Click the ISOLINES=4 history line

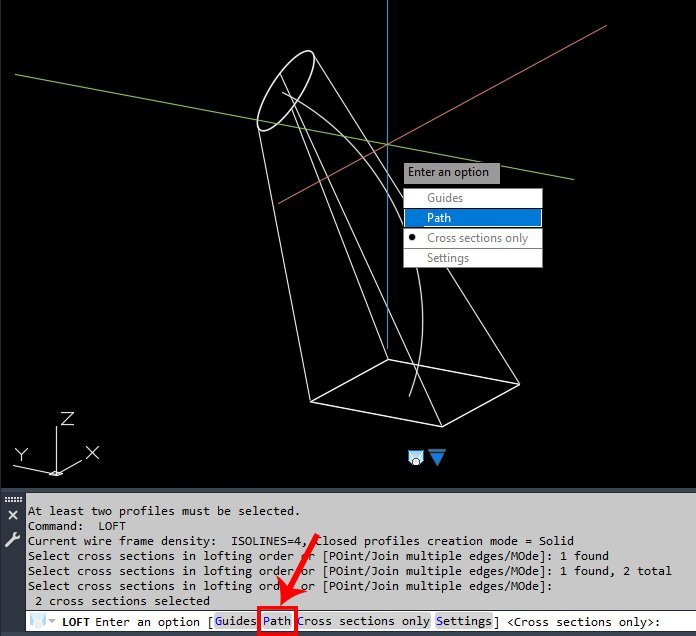click(x=301, y=541)
